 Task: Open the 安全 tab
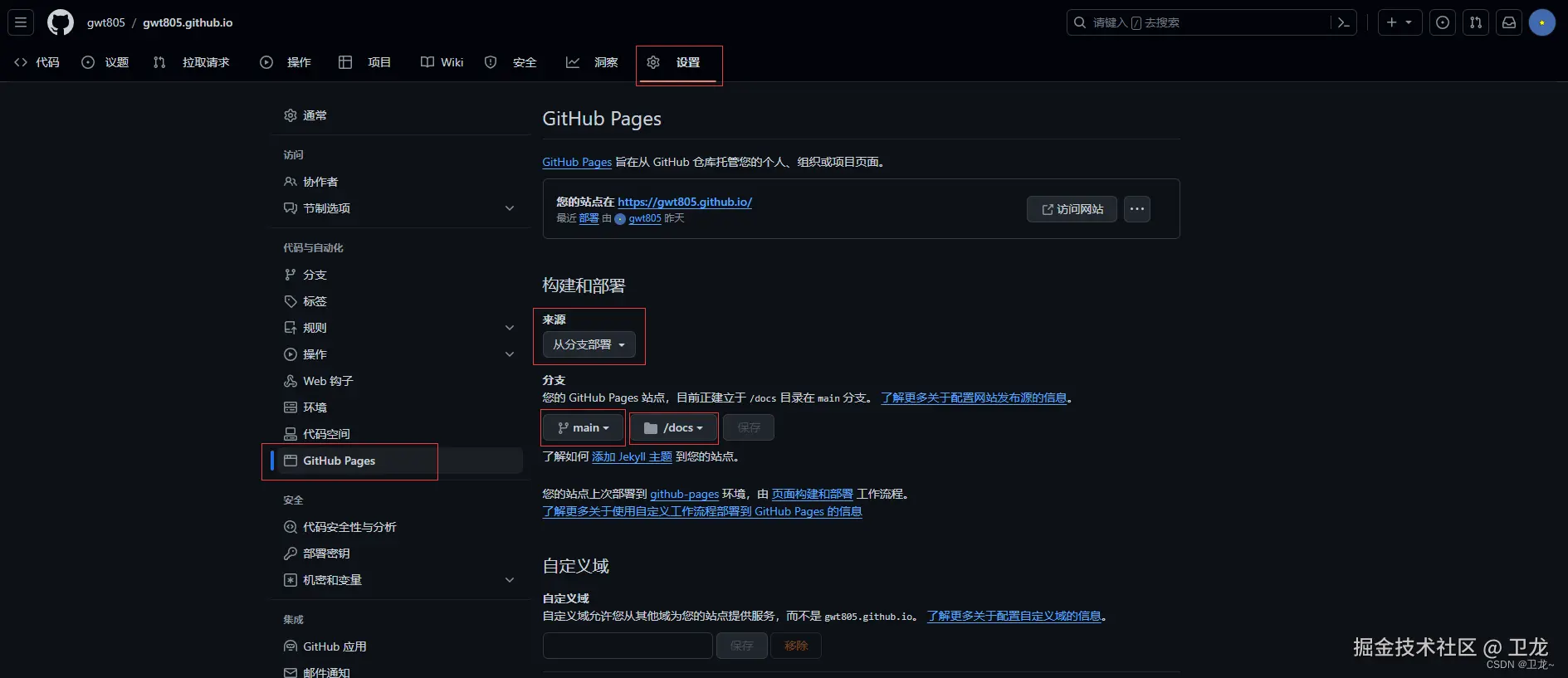point(511,62)
